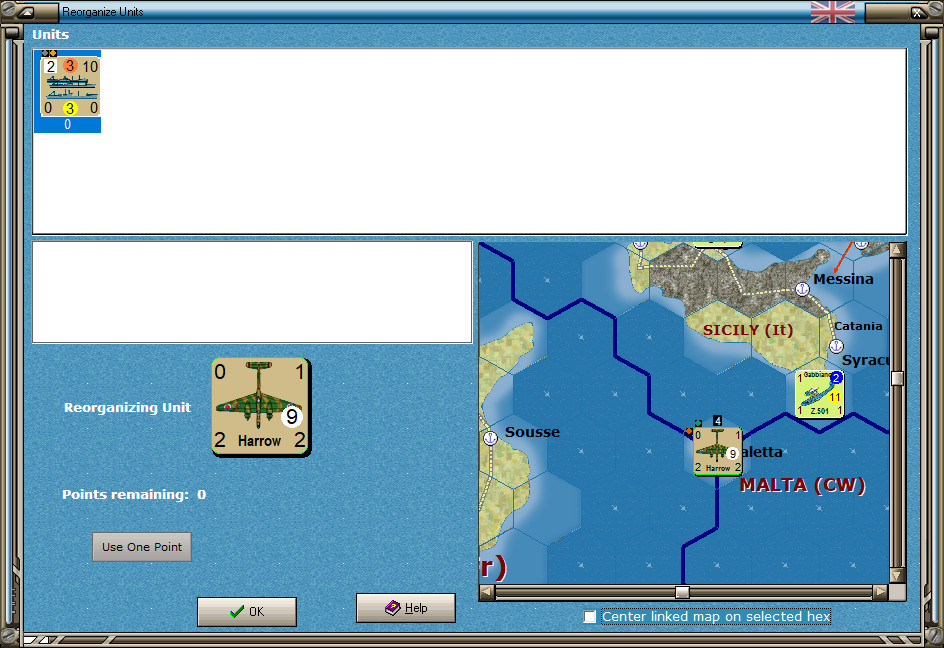944x648 pixels.
Task: Enable Center linked map on selected hex
Action: pyautogui.click(x=590, y=617)
